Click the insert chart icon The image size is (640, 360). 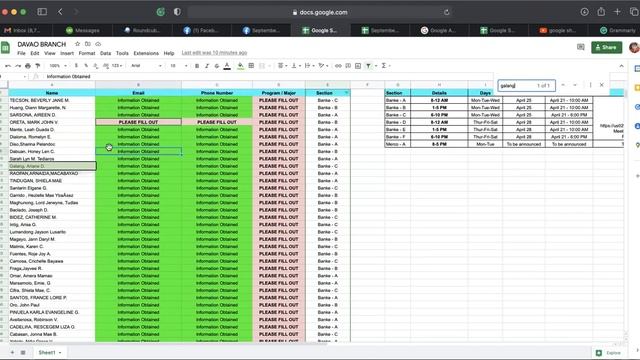click(358, 66)
